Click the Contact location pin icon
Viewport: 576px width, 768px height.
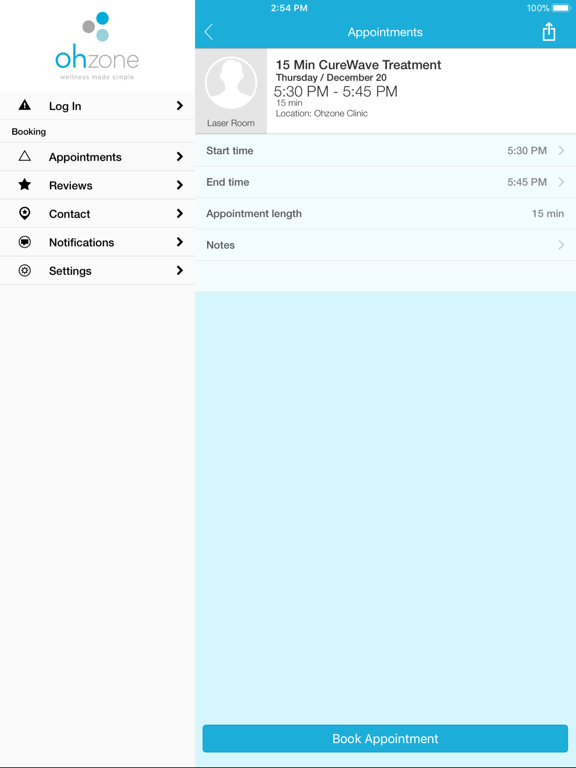pos(24,213)
